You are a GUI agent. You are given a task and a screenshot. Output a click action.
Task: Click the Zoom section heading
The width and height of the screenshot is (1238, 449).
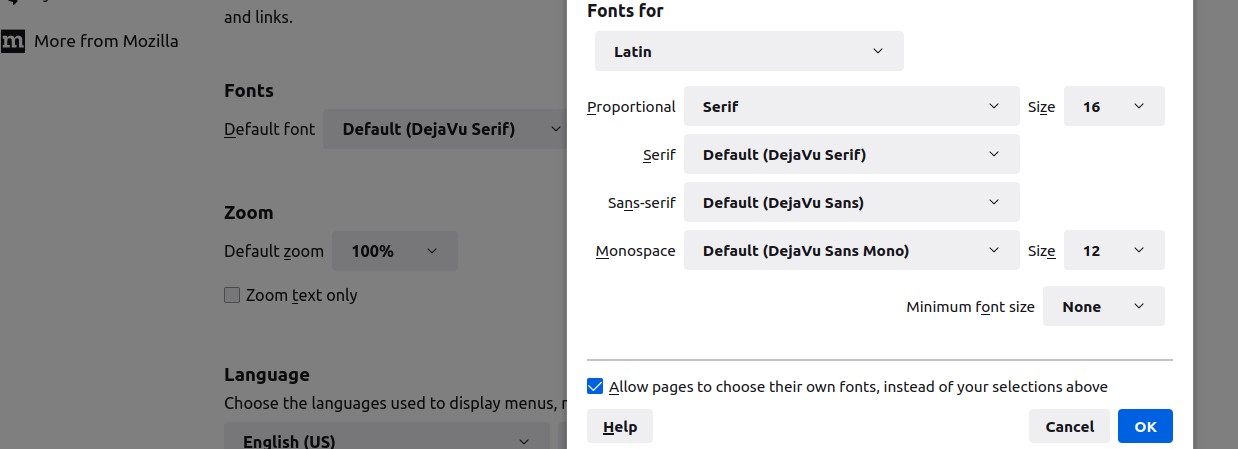click(249, 212)
